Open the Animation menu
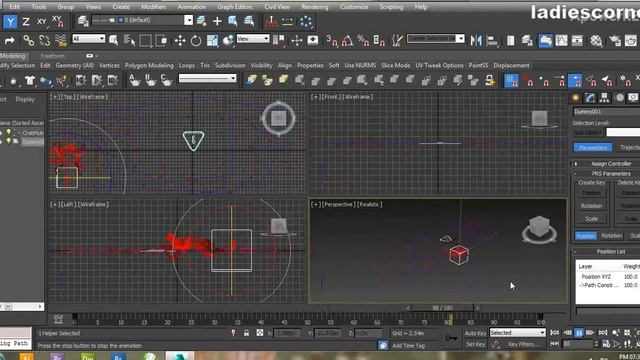 (192, 7)
